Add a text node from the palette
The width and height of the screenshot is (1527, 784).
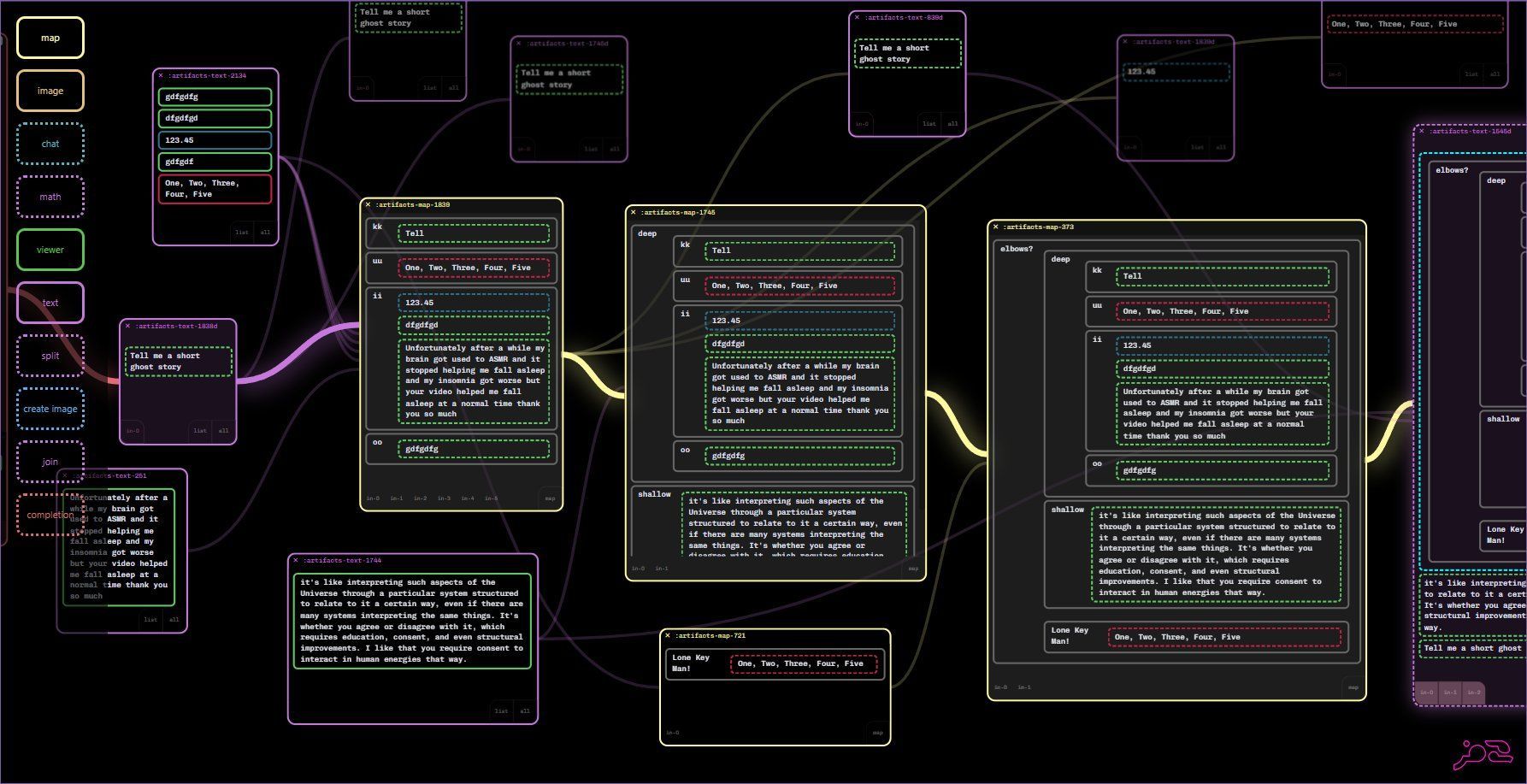[x=50, y=303]
